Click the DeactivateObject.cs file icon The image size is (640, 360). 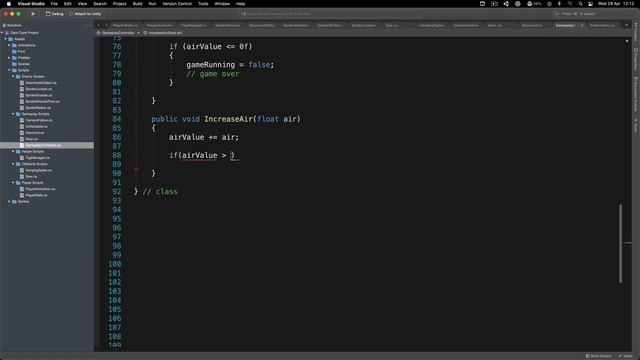click(x=22, y=83)
